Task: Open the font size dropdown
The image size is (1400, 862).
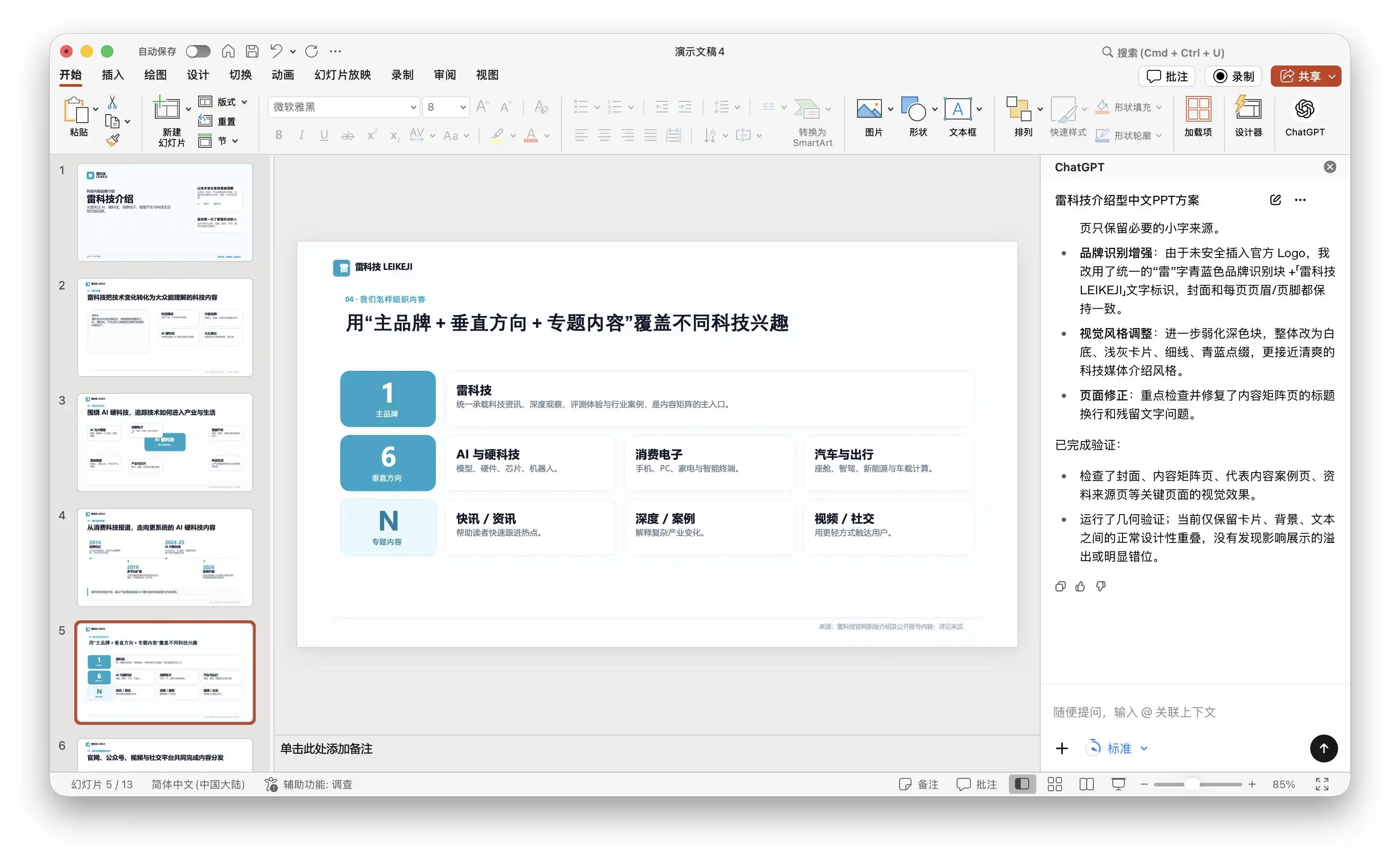Action: point(463,107)
